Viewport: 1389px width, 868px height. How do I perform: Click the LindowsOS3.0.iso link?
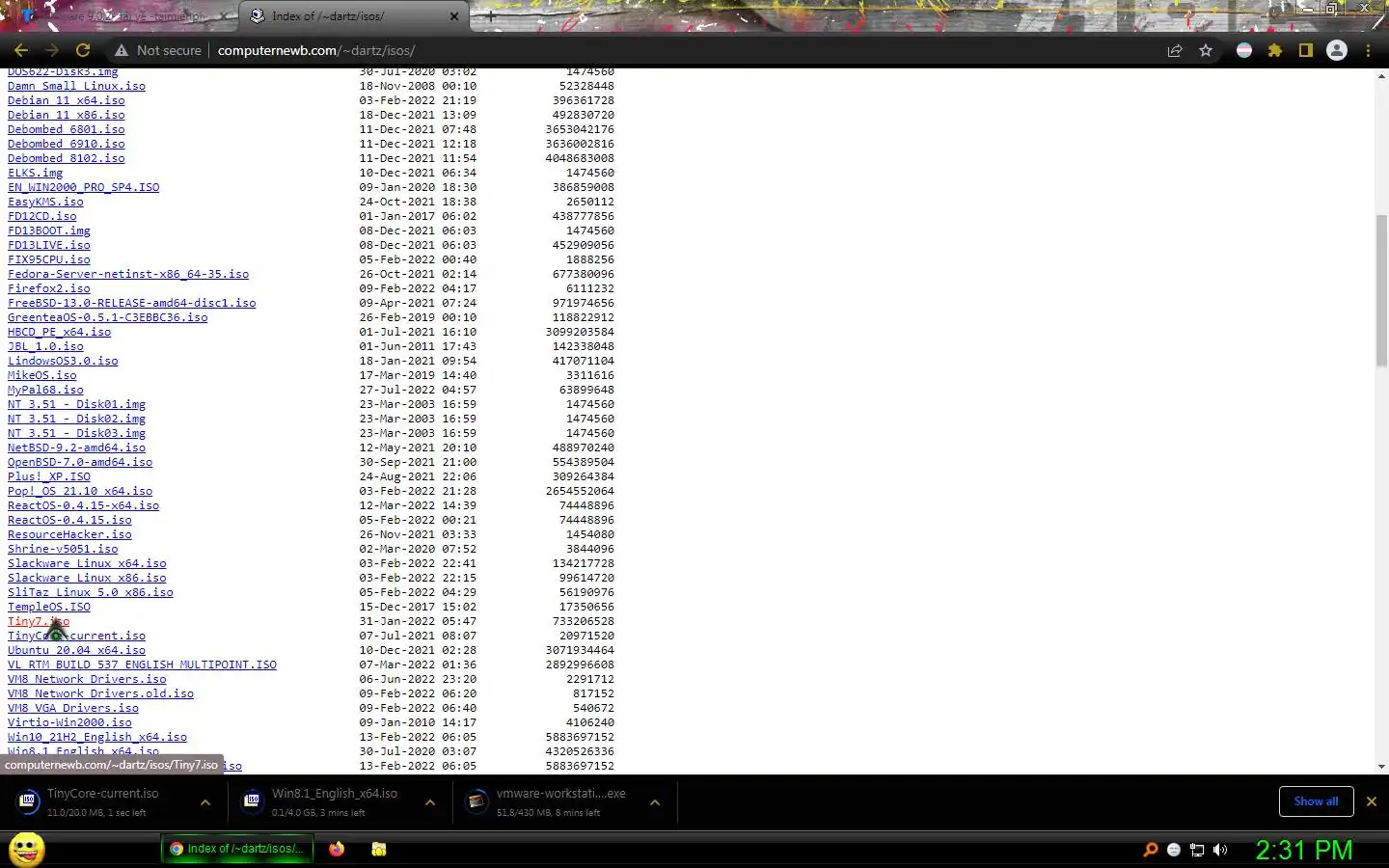point(63,361)
